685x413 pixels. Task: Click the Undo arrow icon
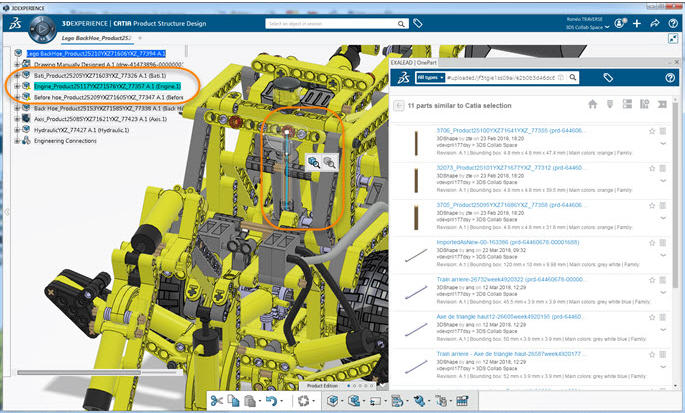point(271,400)
